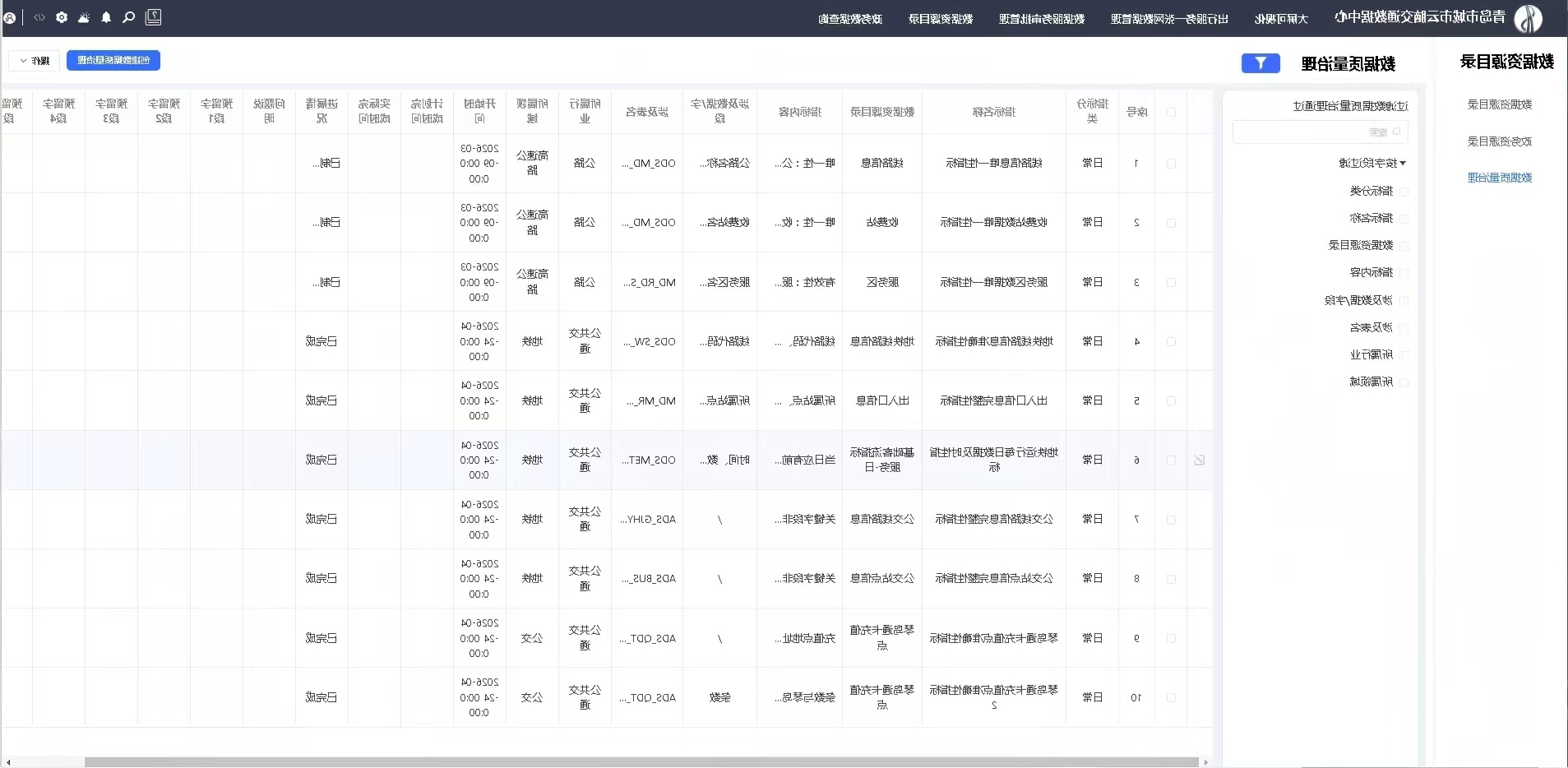The width and height of the screenshot is (1568, 768).
Task: Click the 问题说明 column header
Action: 269,111
